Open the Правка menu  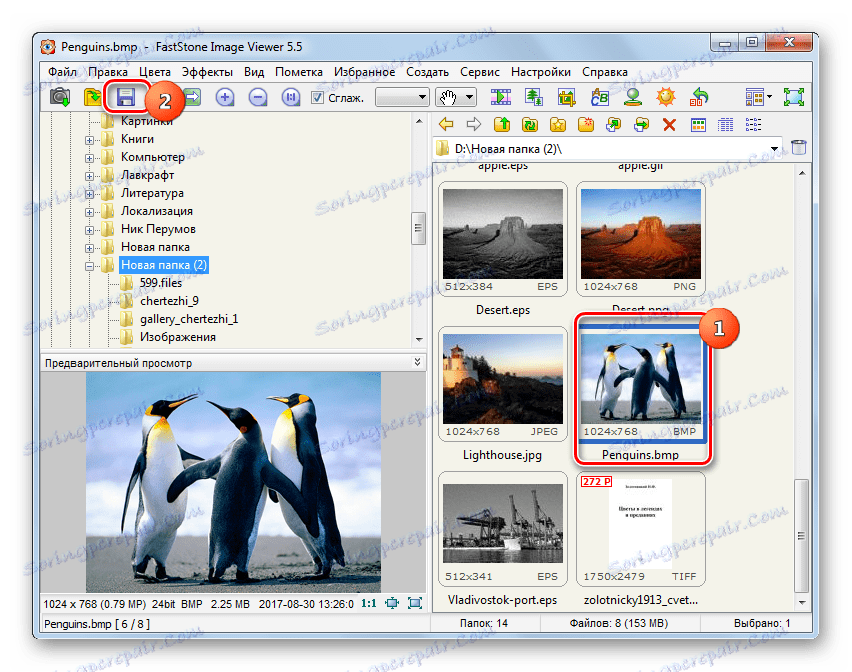108,72
